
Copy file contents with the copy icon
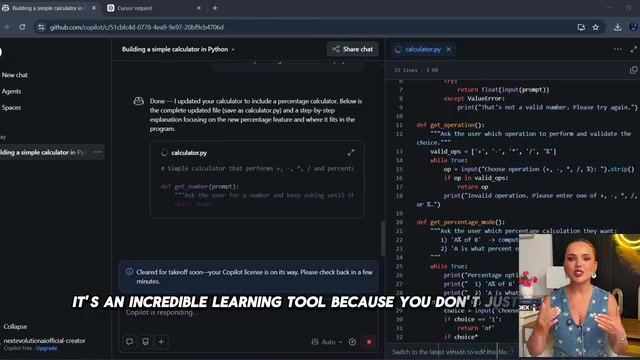pos(633,70)
